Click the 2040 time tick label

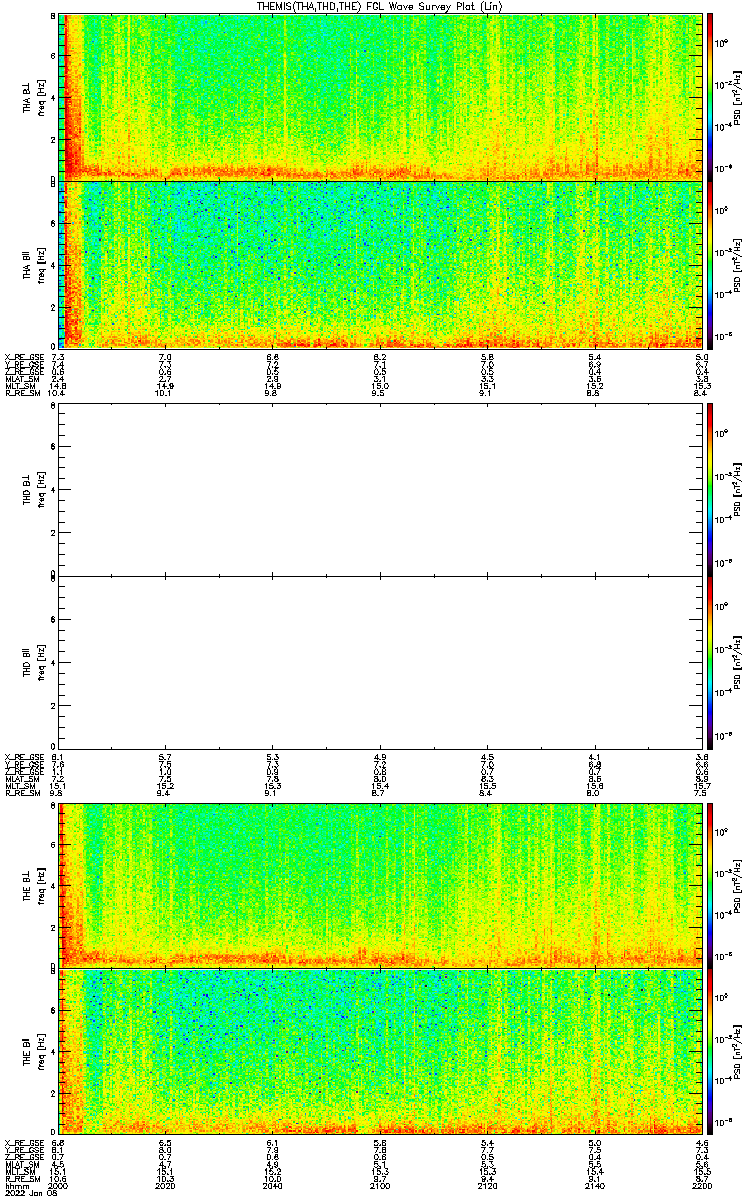272,1186
